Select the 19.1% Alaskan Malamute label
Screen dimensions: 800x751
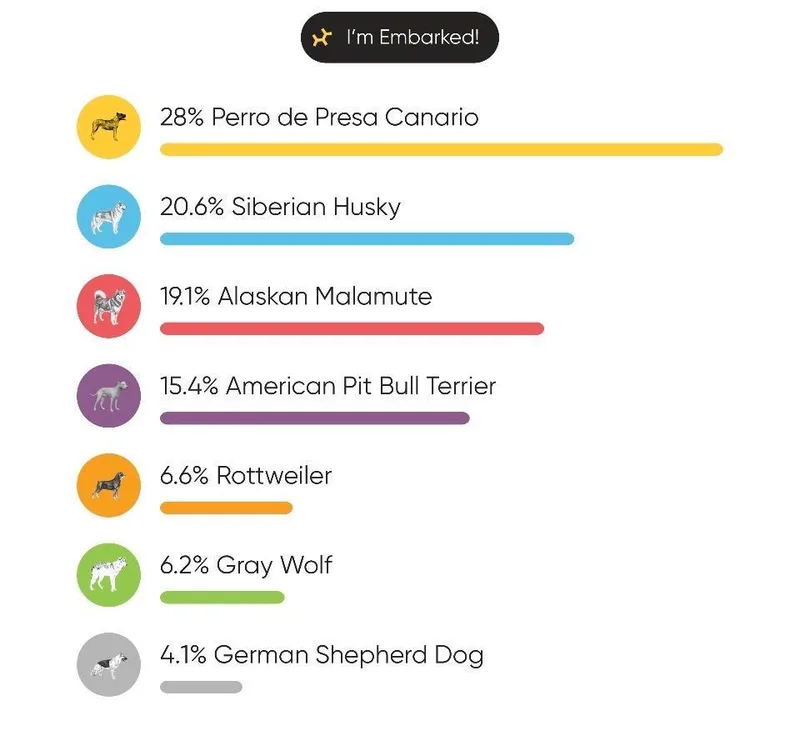point(296,297)
